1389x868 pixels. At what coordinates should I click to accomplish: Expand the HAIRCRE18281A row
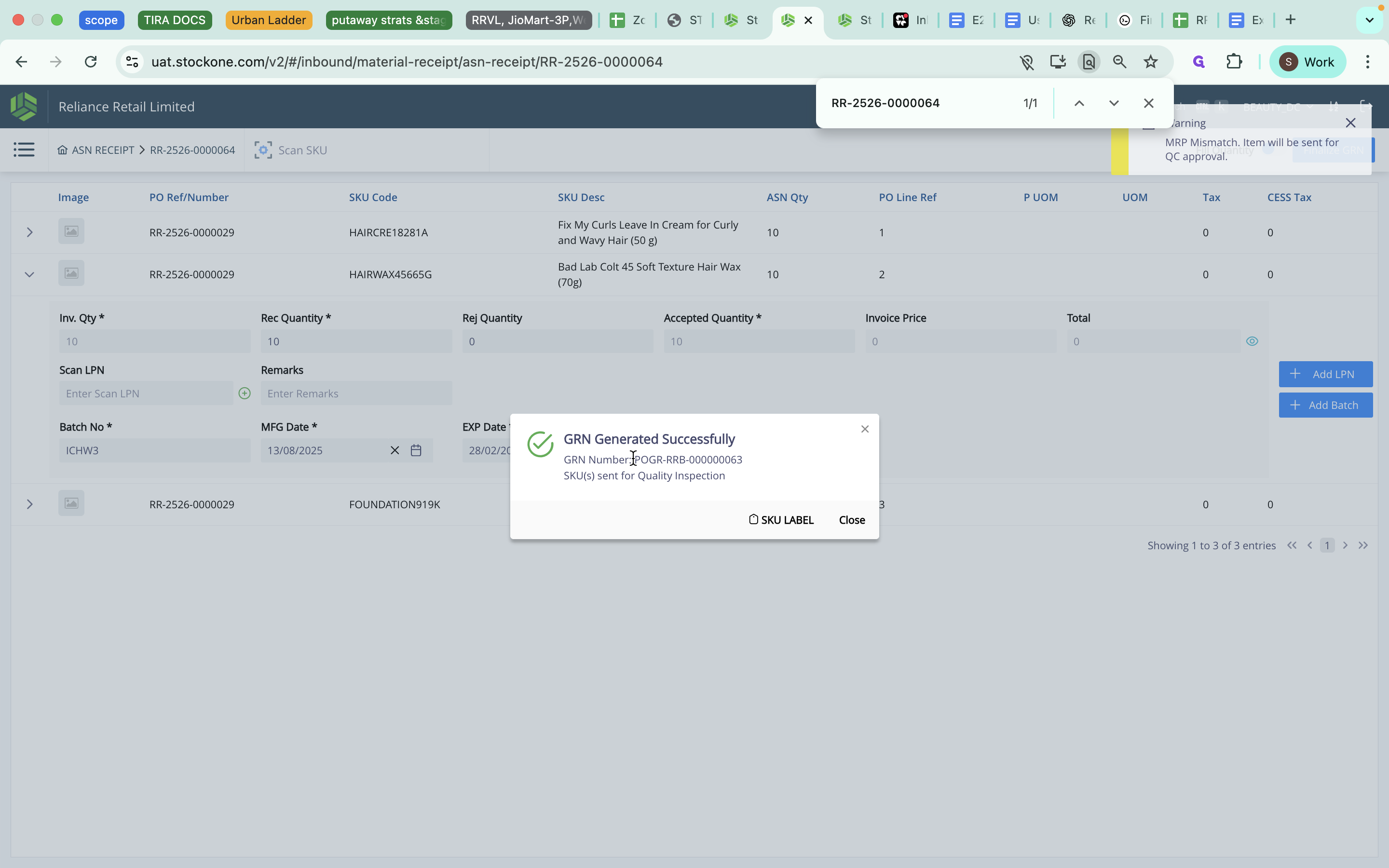point(30,232)
